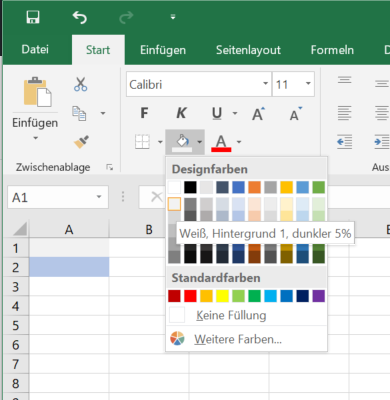Pick the black Designfarben swatch
The image size is (390, 400).
(190, 187)
